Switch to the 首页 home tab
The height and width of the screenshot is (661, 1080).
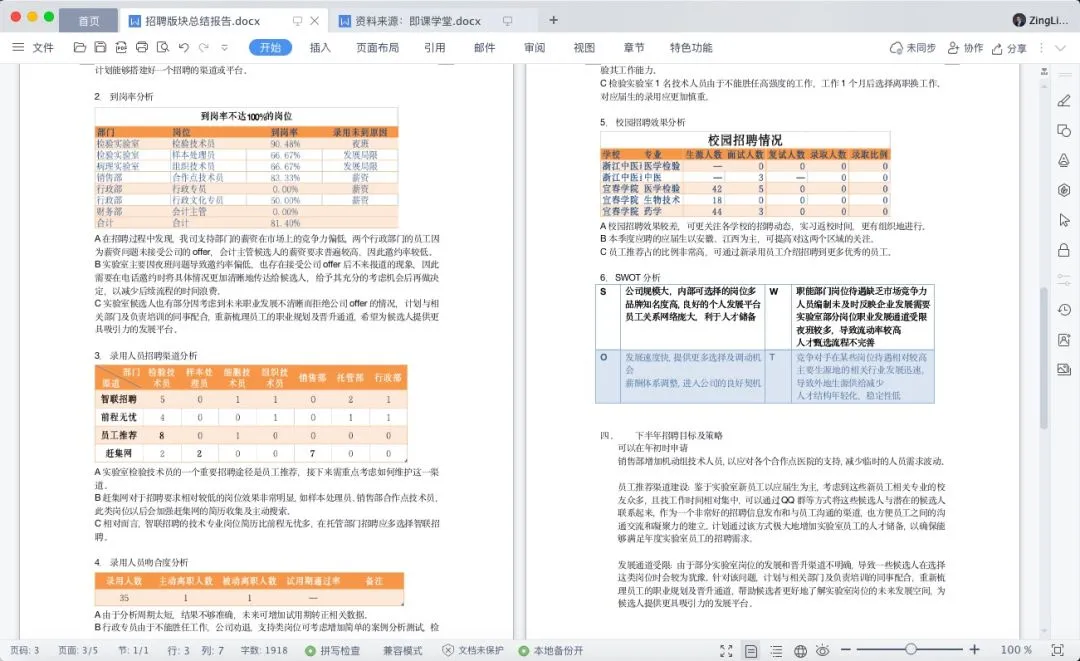88,21
